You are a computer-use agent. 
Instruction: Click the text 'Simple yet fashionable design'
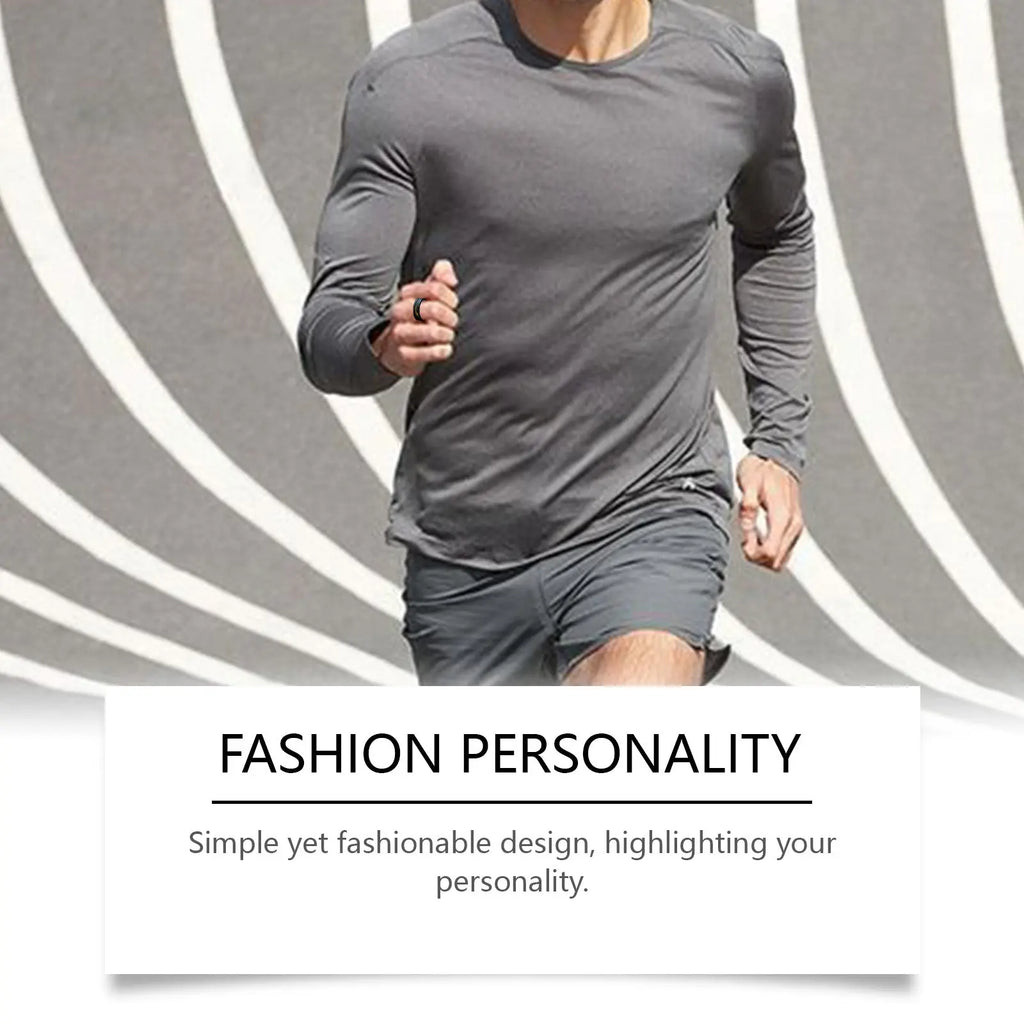pos(390,843)
